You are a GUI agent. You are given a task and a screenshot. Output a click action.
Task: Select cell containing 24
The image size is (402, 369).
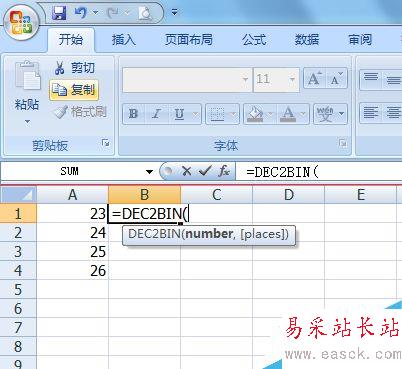point(72,232)
